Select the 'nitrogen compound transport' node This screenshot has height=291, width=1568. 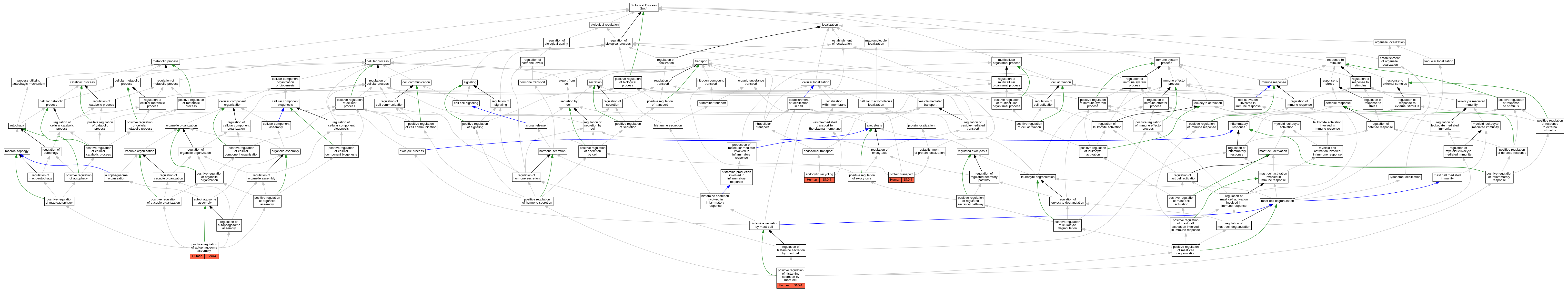tap(711, 82)
